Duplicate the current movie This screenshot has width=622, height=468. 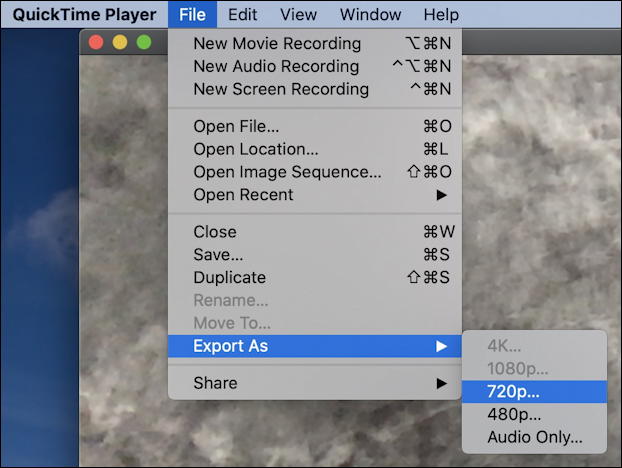pyautogui.click(x=315, y=277)
